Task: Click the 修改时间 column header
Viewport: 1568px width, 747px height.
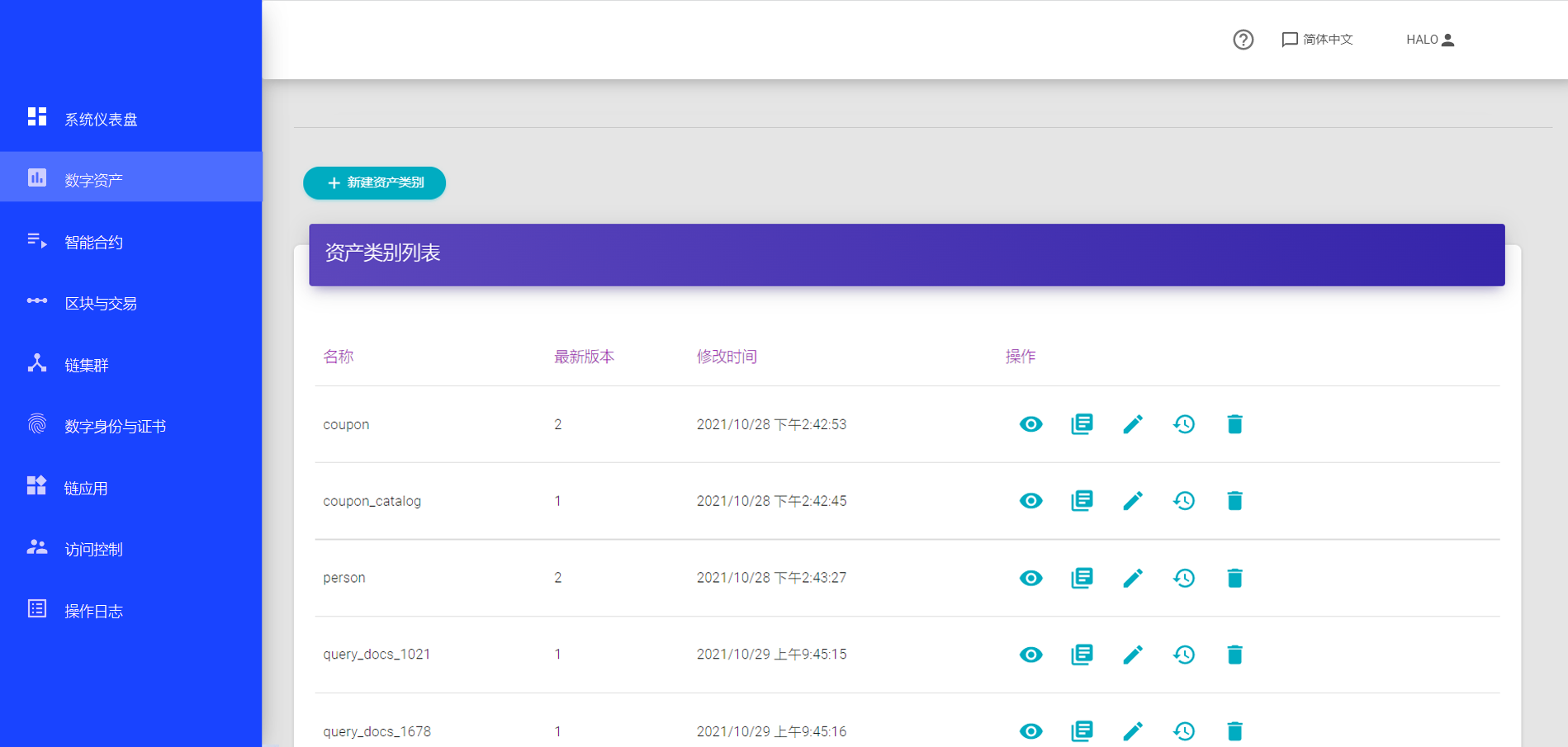Action: (x=727, y=357)
